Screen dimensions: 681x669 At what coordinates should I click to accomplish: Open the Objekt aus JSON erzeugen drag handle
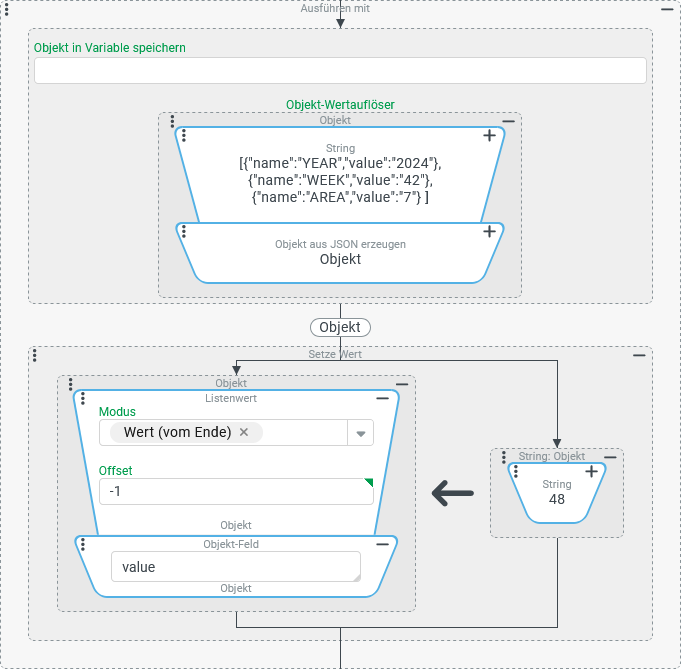click(x=184, y=232)
